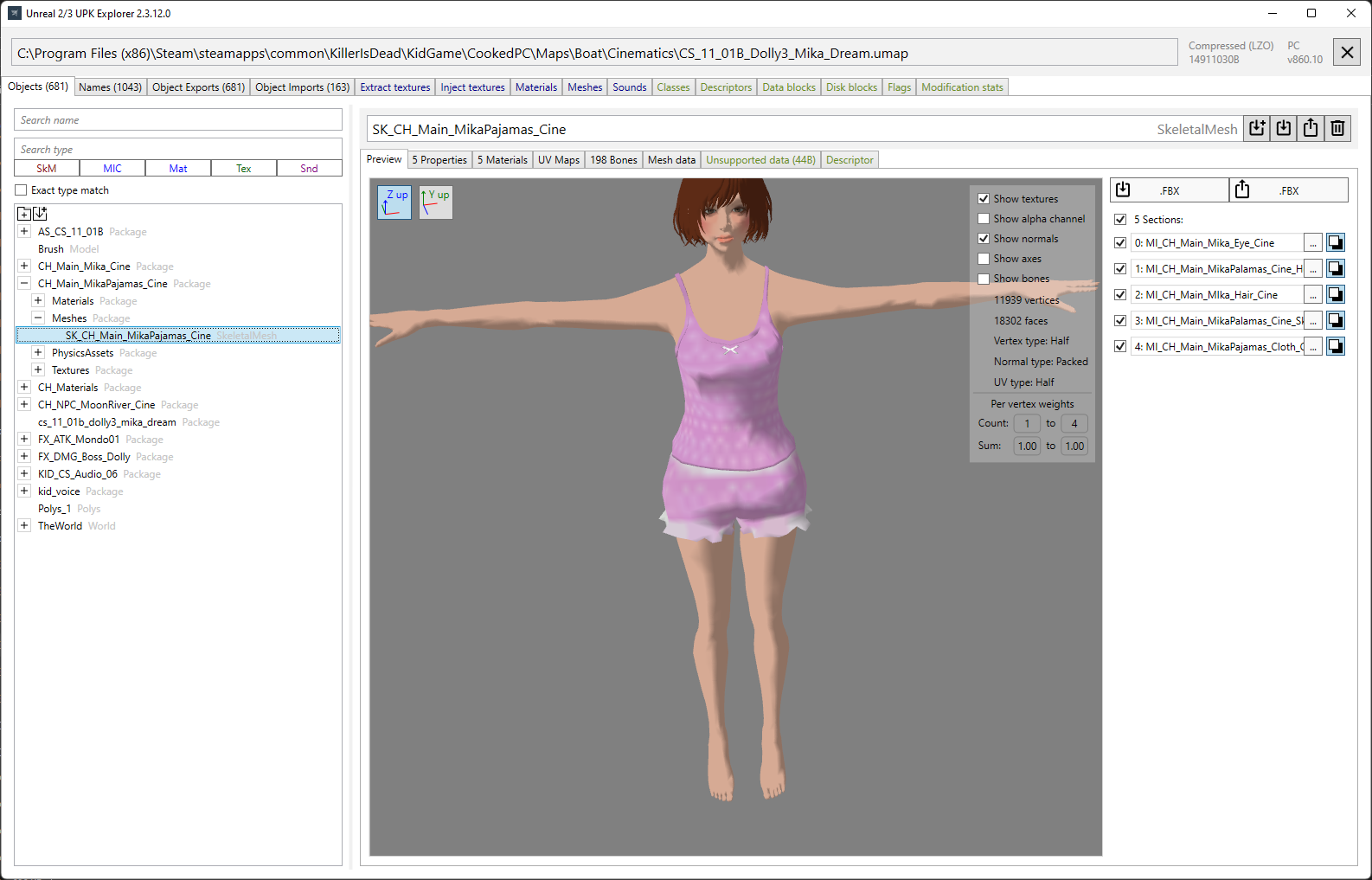Uncheck the Show textures option

point(984,199)
